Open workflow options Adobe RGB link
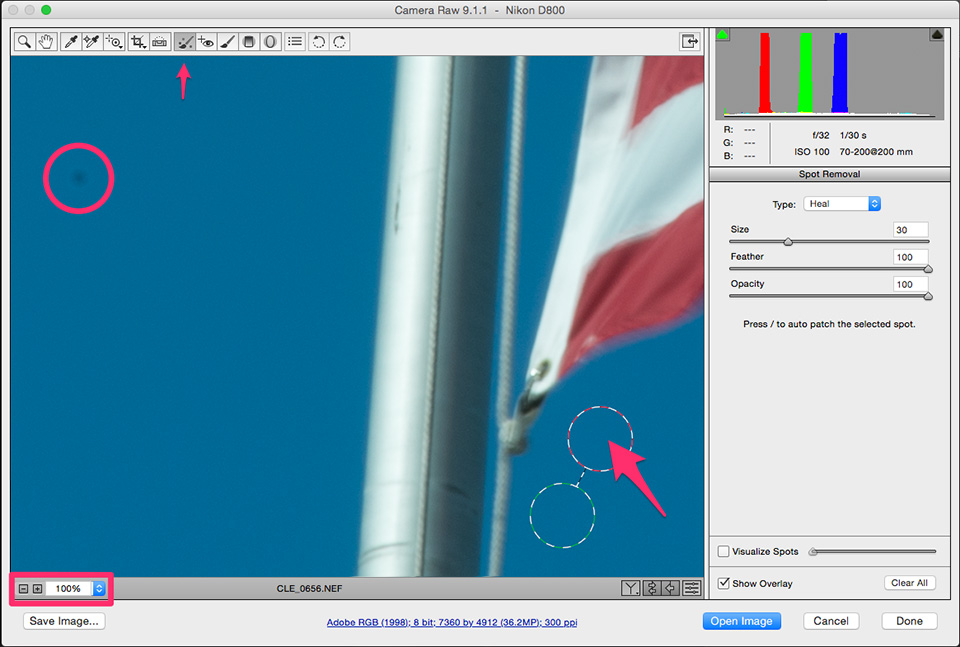The height and width of the screenshot is (647, 960). (452, 622)
